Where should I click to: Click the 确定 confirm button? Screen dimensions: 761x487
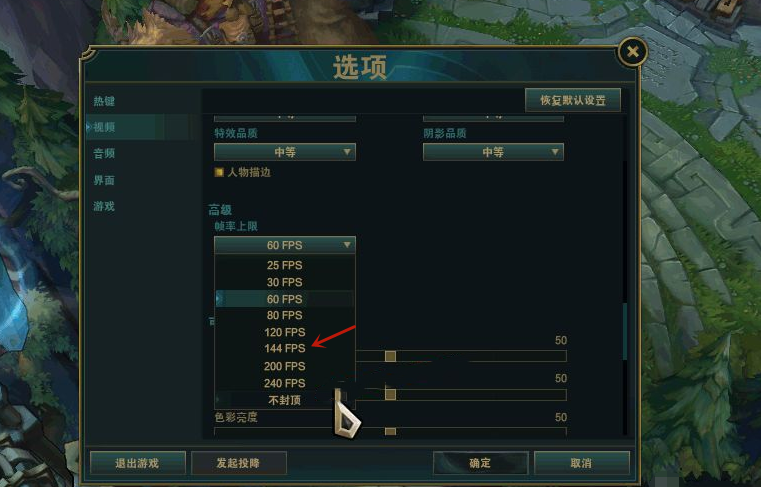pos(480,463)
